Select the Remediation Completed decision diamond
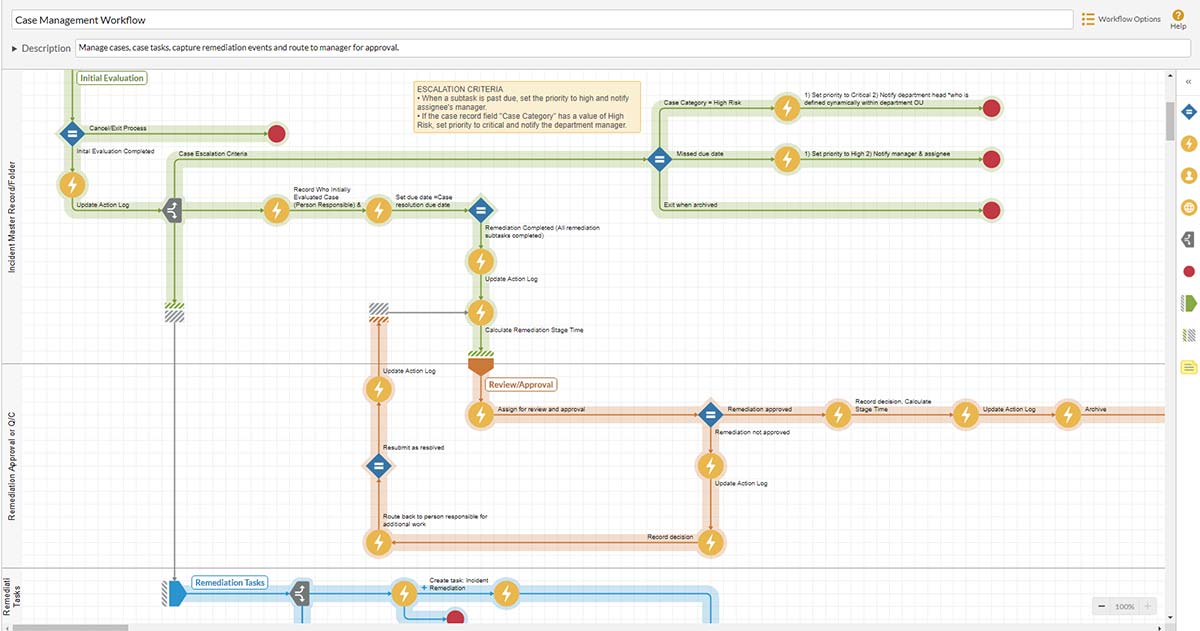This screenshot has height=631, width=1200. pyautogui.click(x=480, y=210)
